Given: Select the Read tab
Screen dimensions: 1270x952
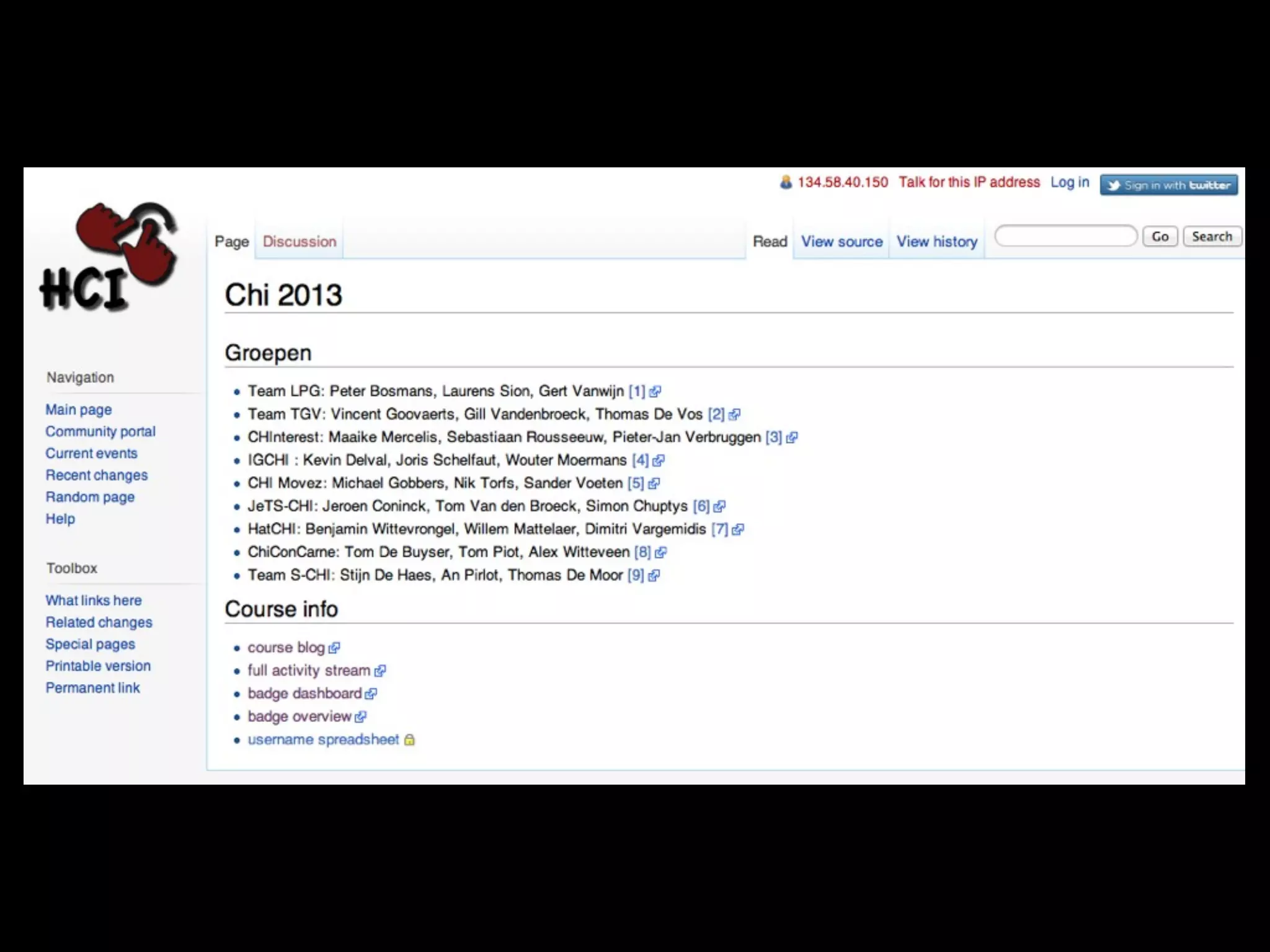Looking at the screenshot, I should click(x=770, y=242).
